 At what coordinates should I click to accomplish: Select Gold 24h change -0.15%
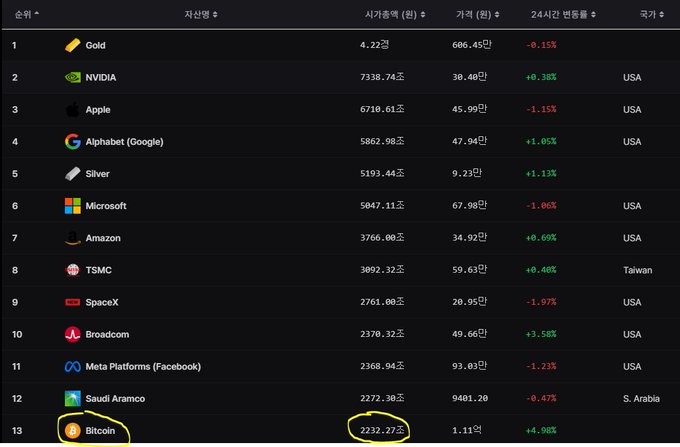pyautogui.click(x=541, y=45)
